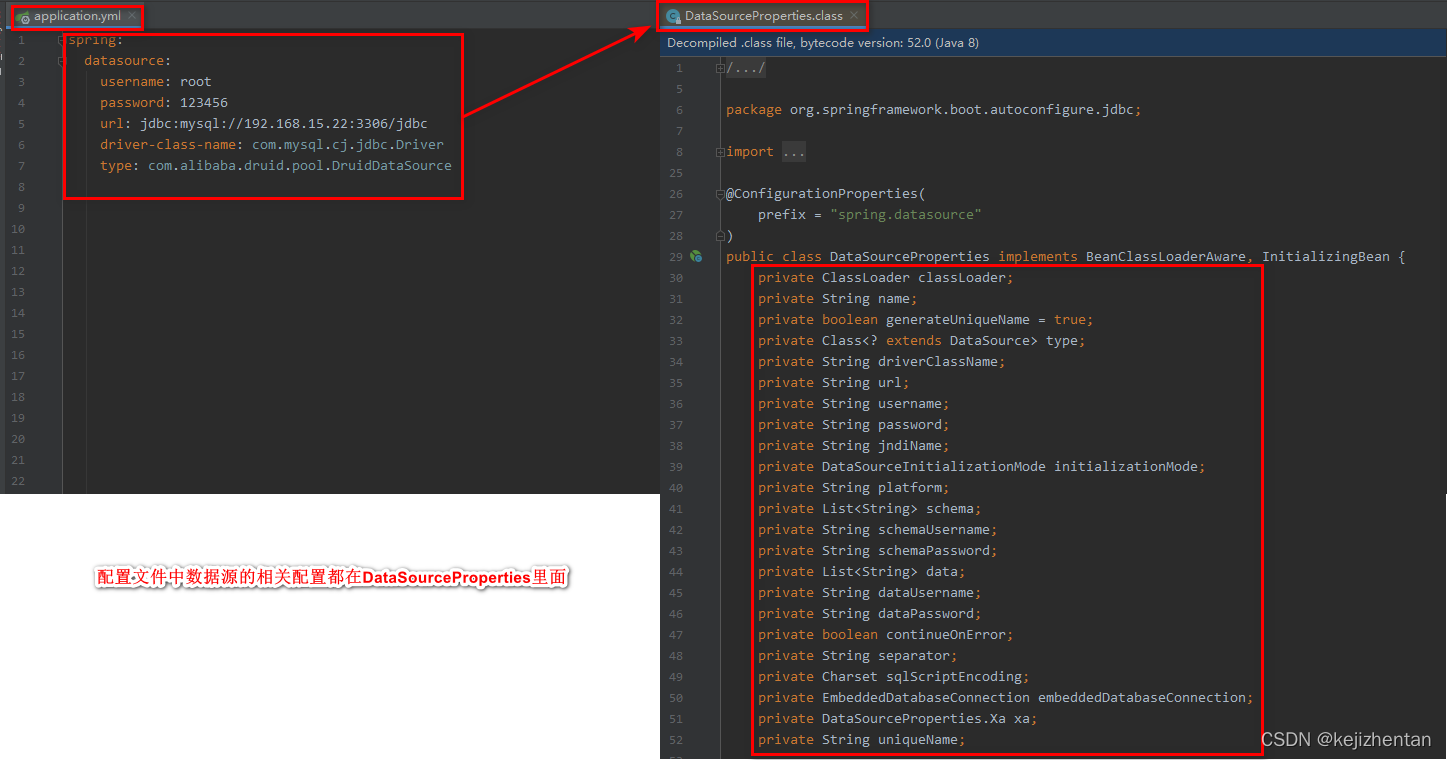The image size is (1447, 760).
Task: Click the dataUsername field
Action: (x=869, y=593)
